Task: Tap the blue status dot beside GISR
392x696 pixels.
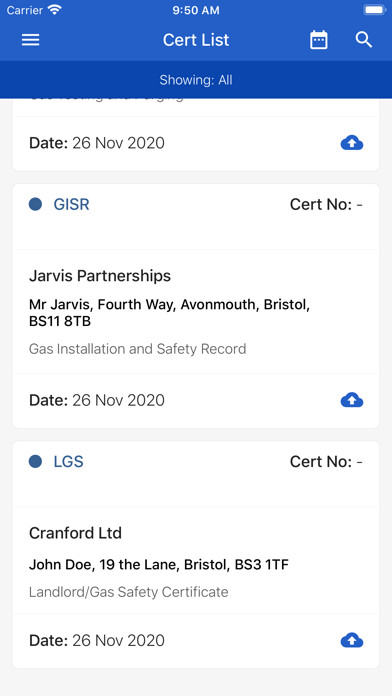Action: pos(36,204)
